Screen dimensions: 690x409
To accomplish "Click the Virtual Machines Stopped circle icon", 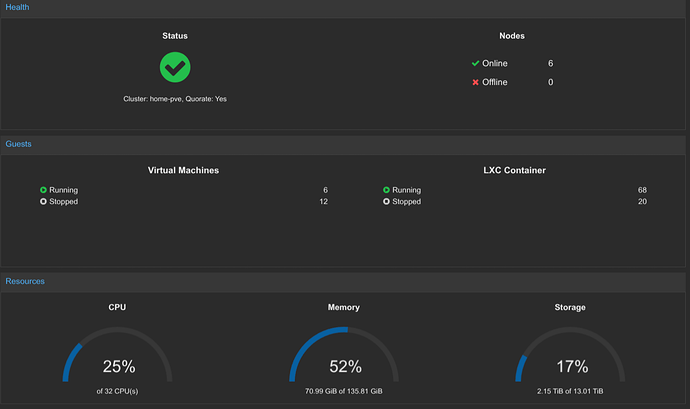I will pos(43,201).
